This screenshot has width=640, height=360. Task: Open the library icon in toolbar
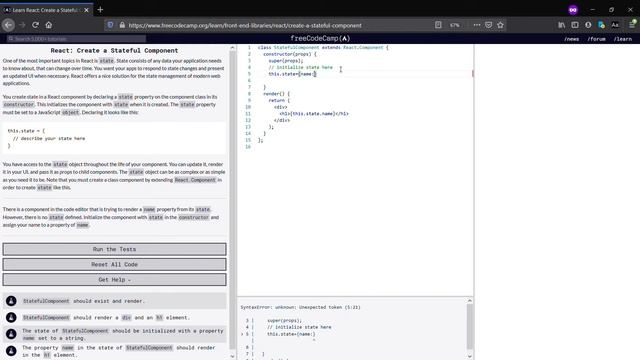pyautogui.click(x=562, y=25)
